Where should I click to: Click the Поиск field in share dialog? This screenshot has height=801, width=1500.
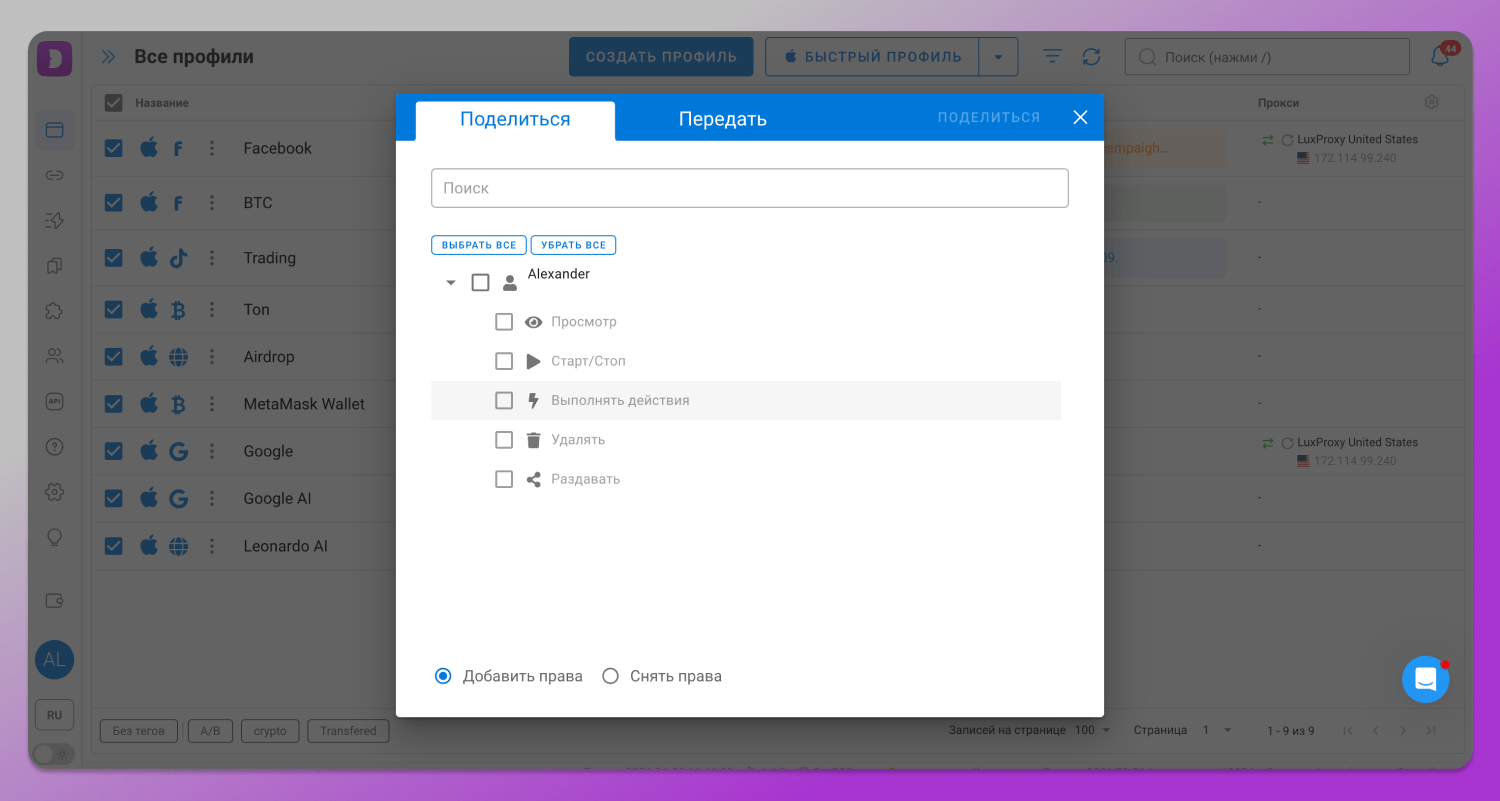pyautogui.click(x=749, y=188)
